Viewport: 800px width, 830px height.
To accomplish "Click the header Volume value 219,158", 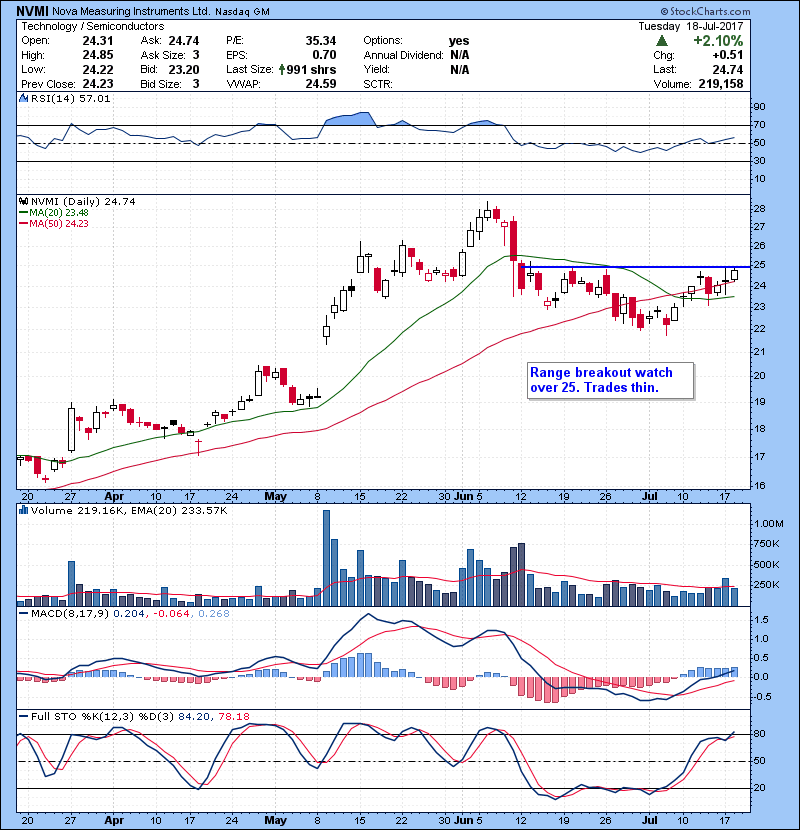I will [721, 84].
